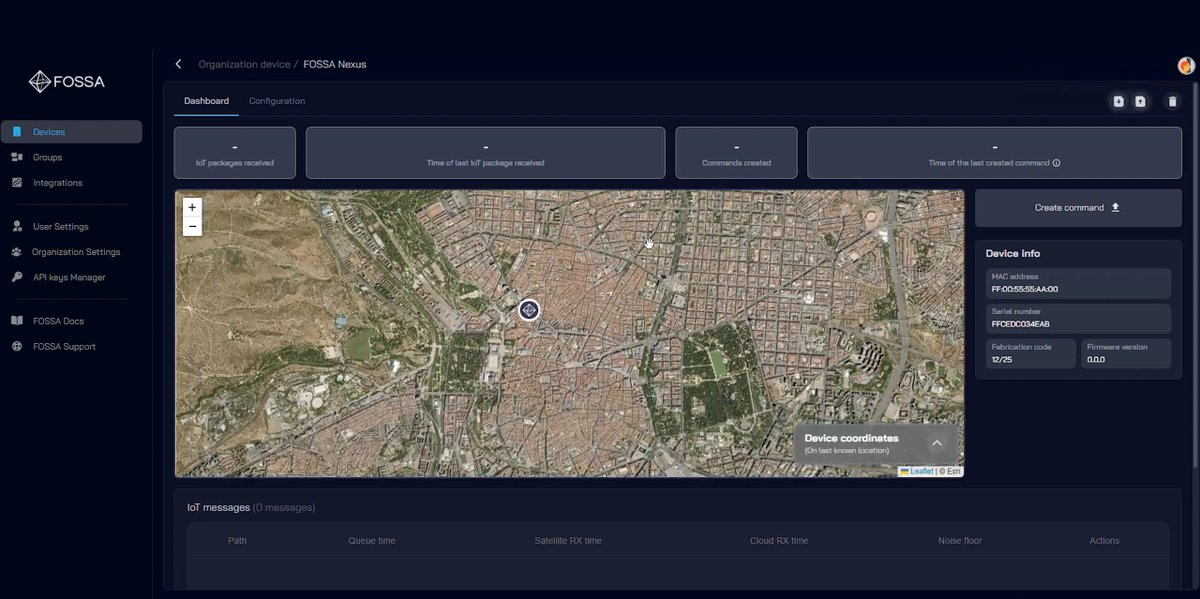
Task: Click the Device coordinates title on the map
Action: click(x=851, y=438)
